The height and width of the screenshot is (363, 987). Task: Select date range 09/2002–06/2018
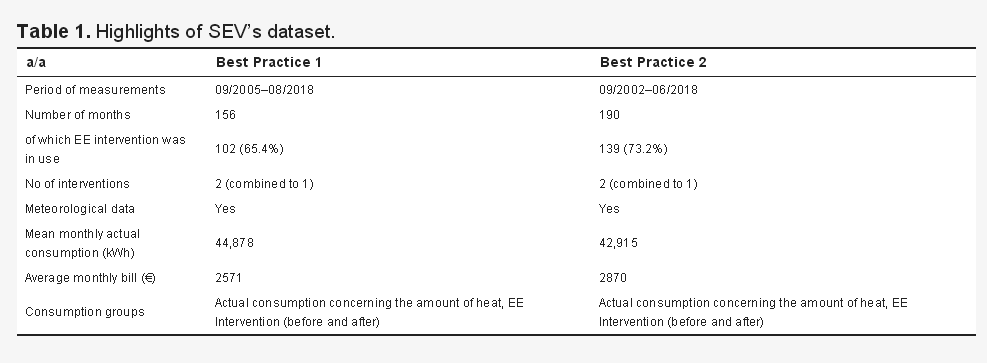tap(648, 89)
